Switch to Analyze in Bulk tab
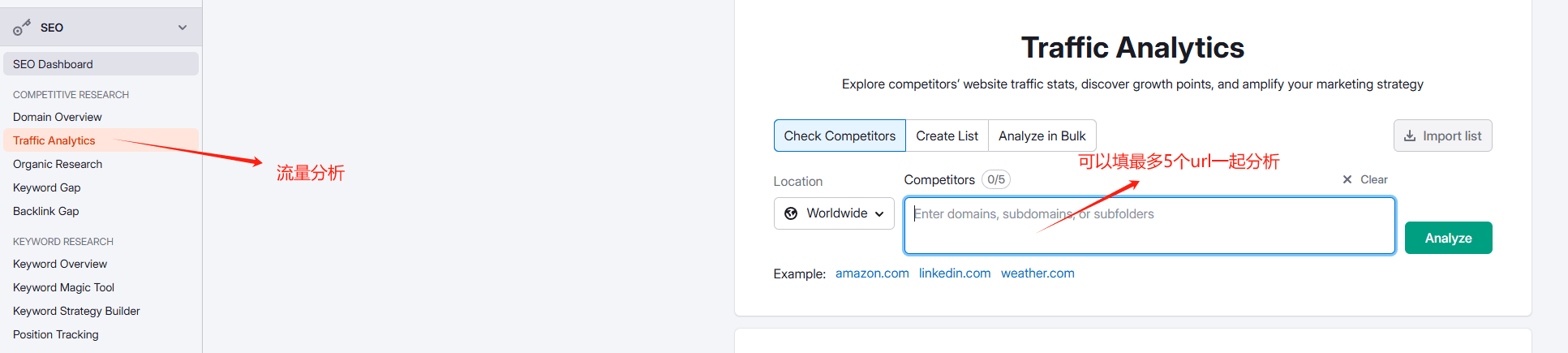The image size is (1568, 353). click(x=1042, y=136)
